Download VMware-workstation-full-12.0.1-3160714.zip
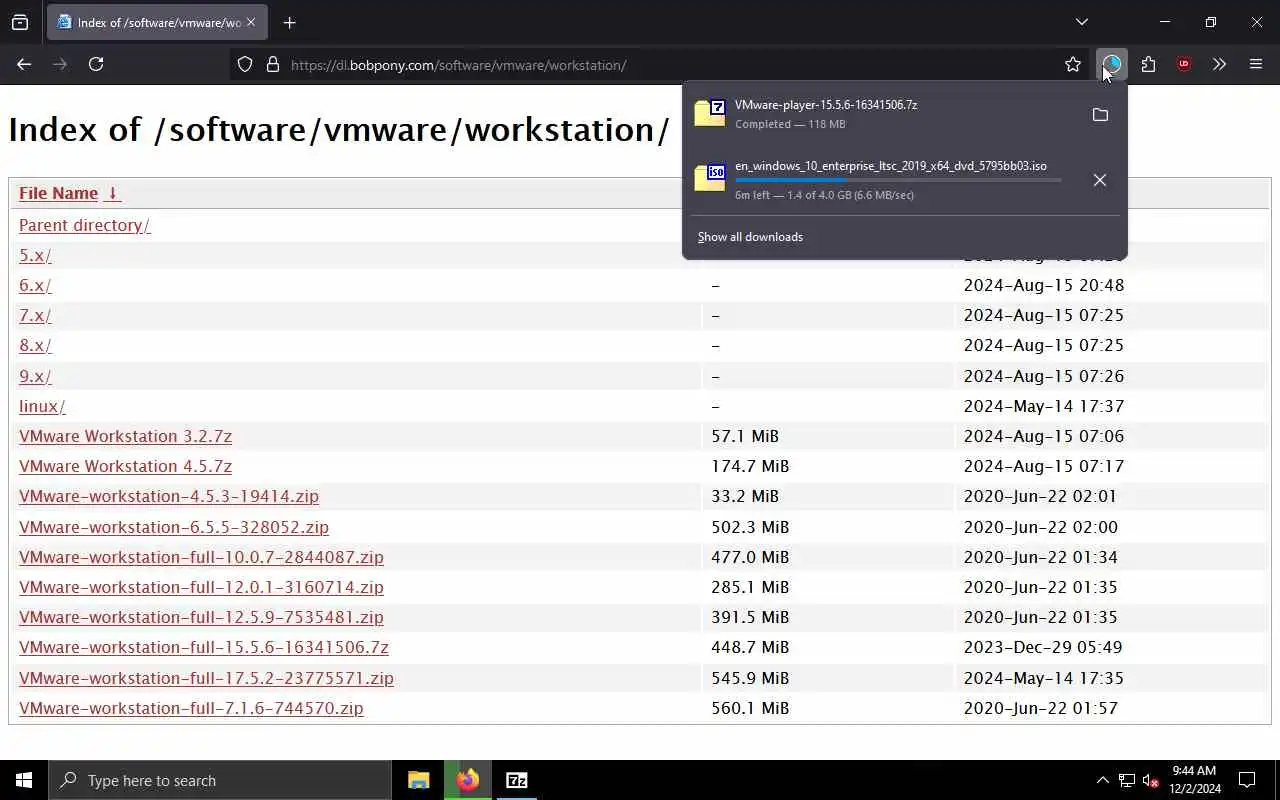 pyautogui.click(x=201, y=587)
